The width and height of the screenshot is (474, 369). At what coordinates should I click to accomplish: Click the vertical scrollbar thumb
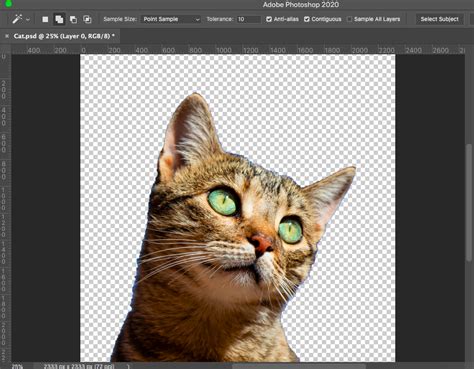click(469, 202)
